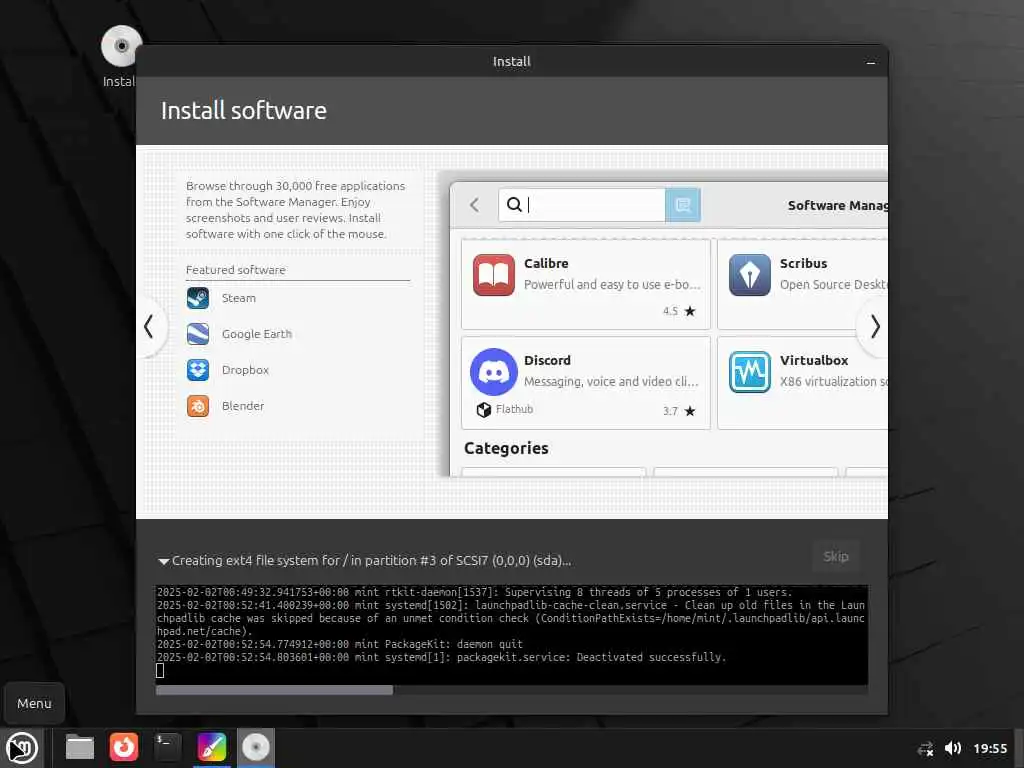Click the clock showing 19:55

[990, 748]
